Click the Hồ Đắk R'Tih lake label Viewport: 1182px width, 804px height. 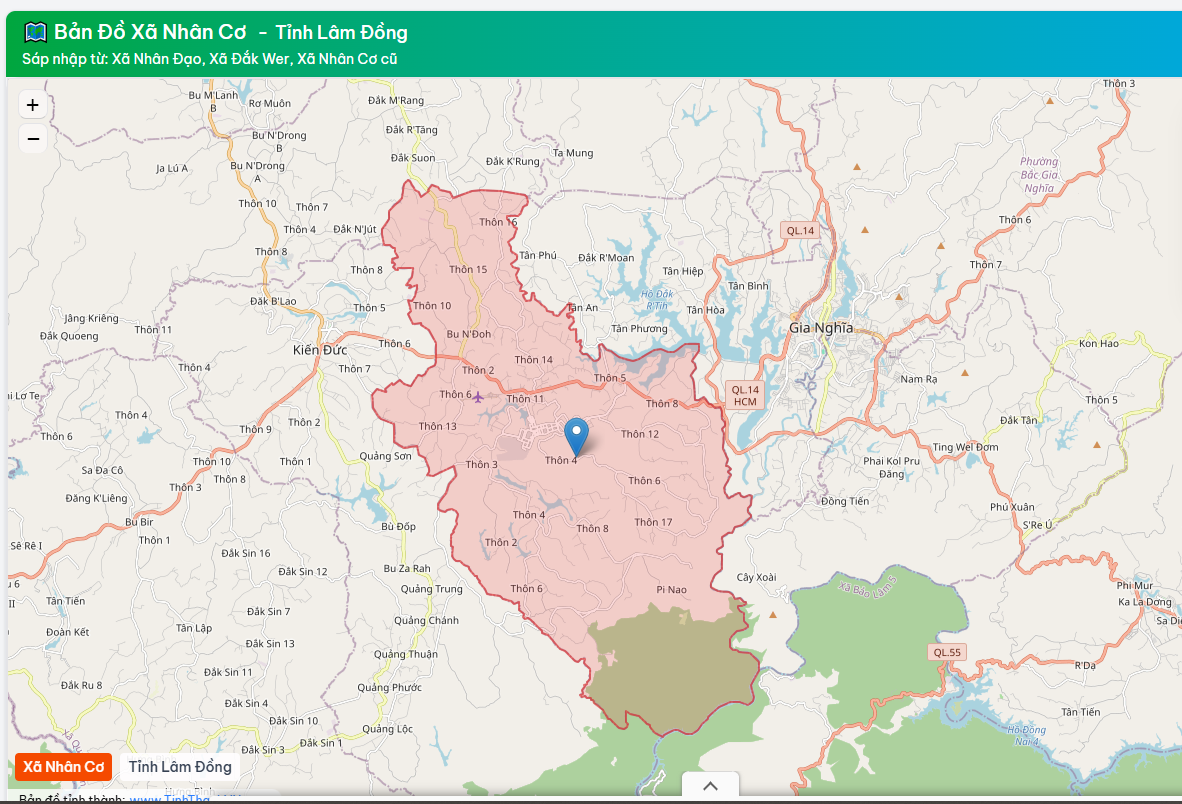tap(657, 299)
